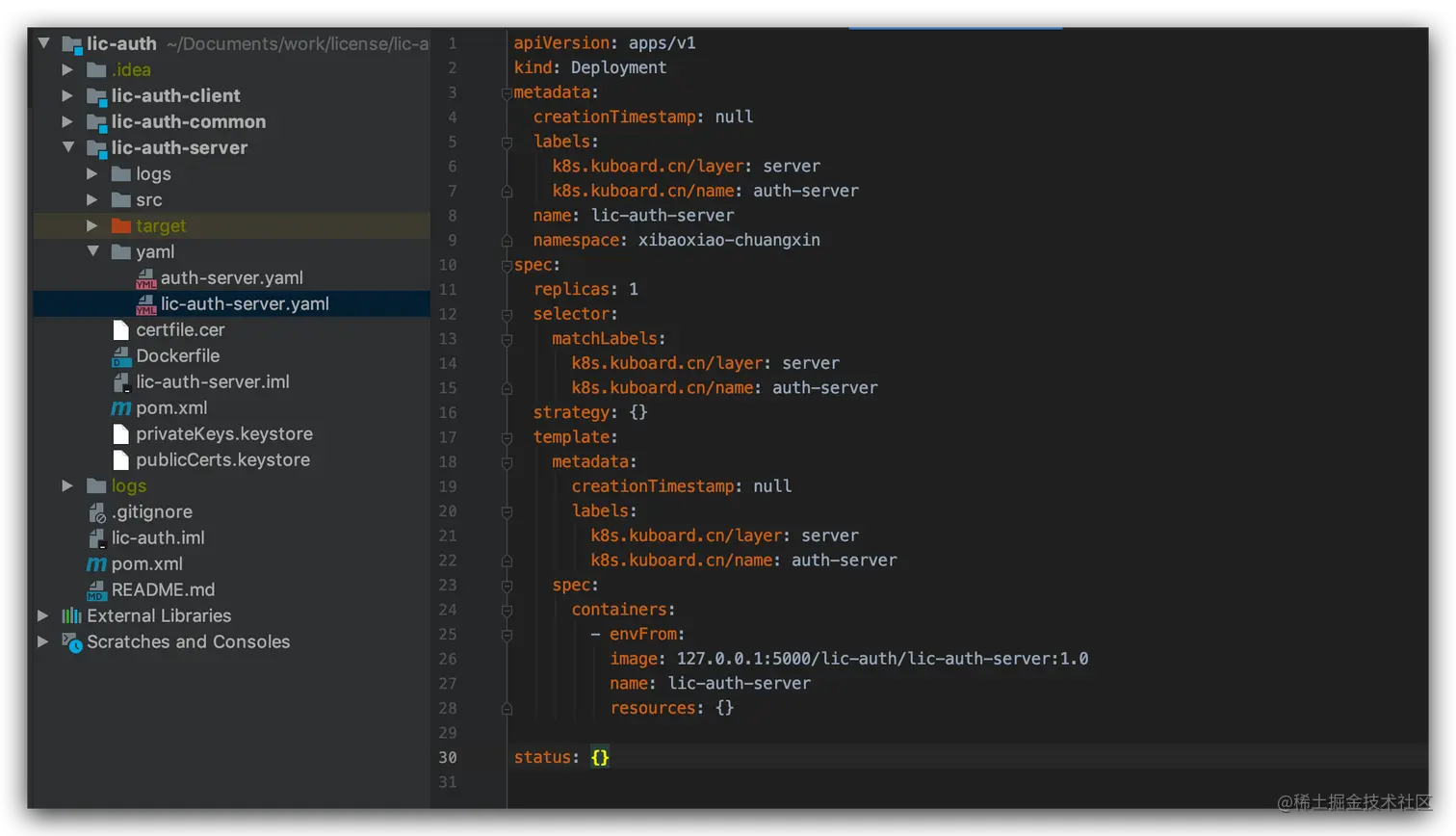Click Maven icon of root pom.xml
The width and height of the screenshot is (1456, 836).
point(96,564)
